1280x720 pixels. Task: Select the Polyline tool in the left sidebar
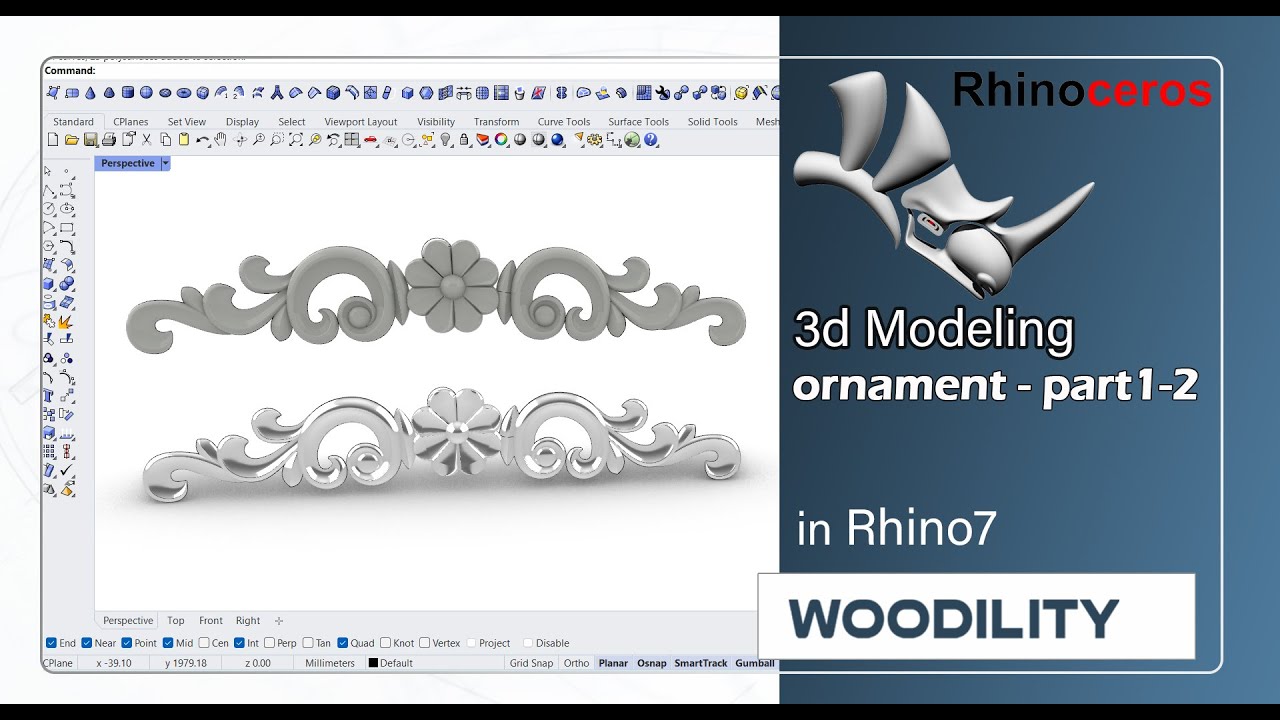48,190
